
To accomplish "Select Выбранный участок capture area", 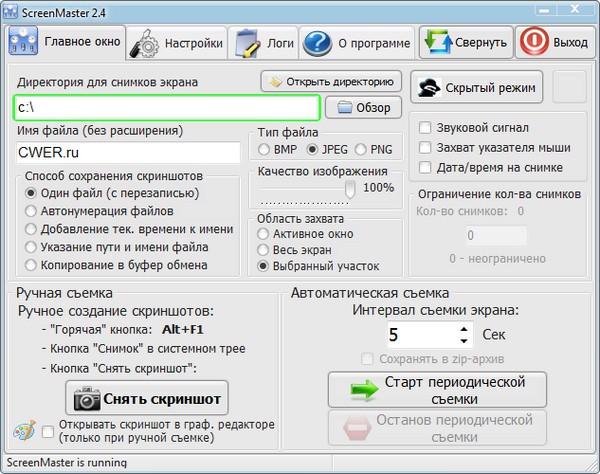I will pyautogui.click(x=263, y=266).
